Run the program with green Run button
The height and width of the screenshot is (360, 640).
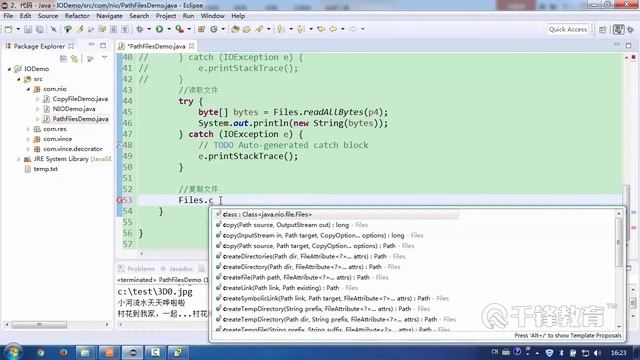160,29
